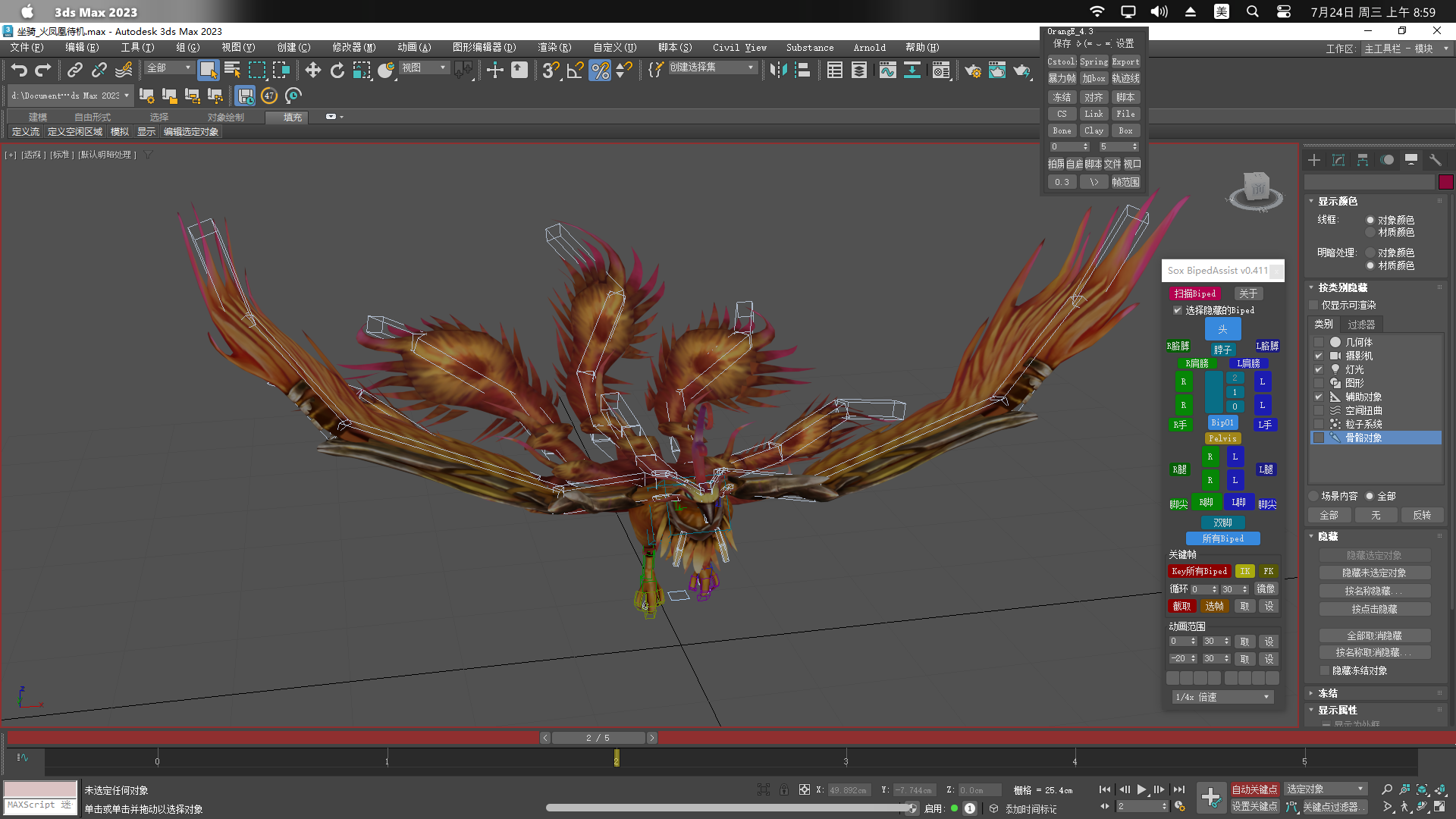Open the 渲染 menu
Image resolution: width=1456 pixels, height=819 pixels.
(x=554, y=47)
